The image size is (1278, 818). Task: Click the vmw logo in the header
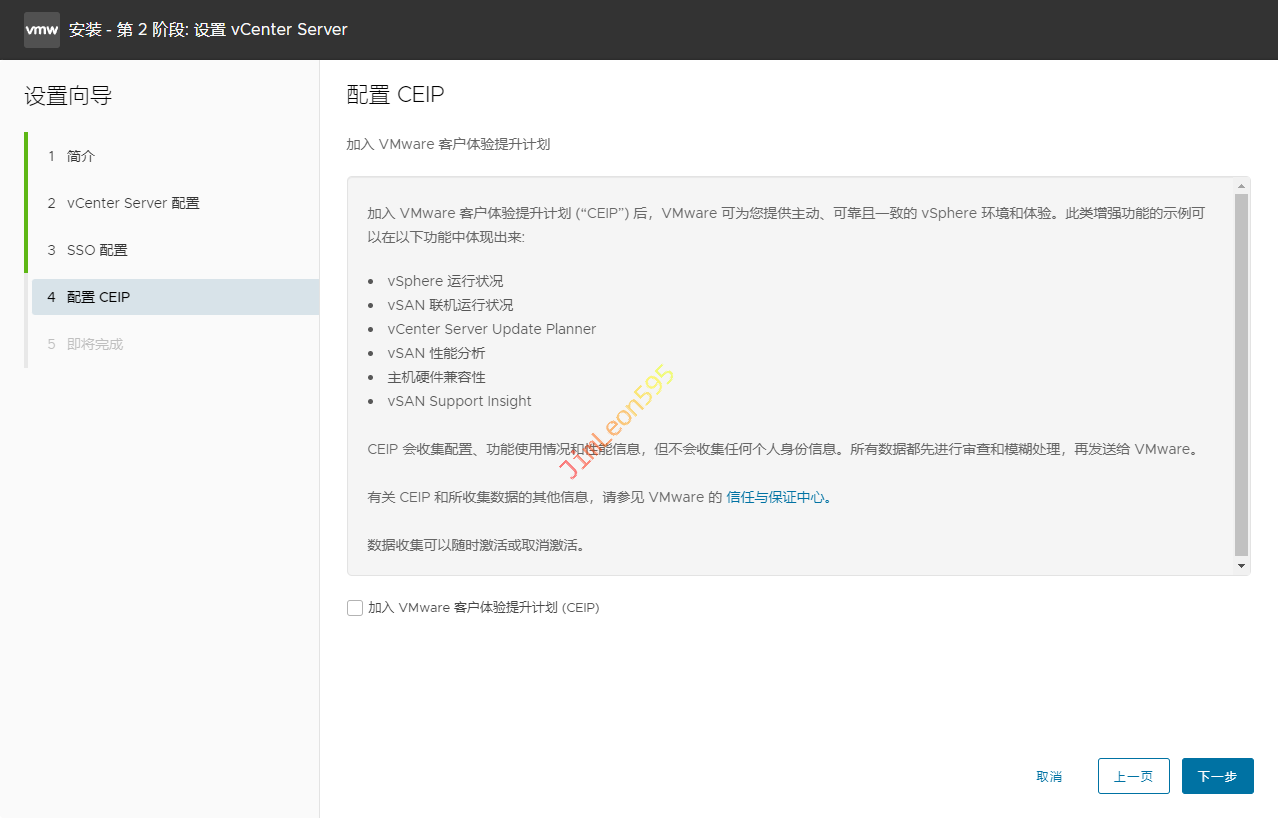click(x=41, y=30)
